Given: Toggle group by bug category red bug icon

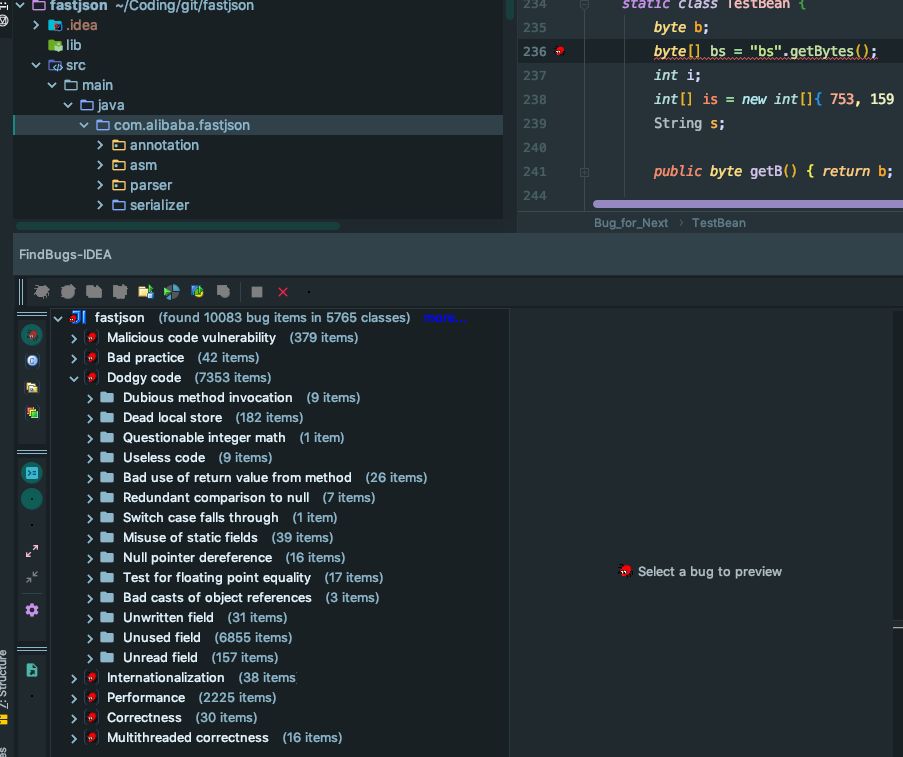Looking at the screenshot, I should pyautogui.click(x=32, y=335).
